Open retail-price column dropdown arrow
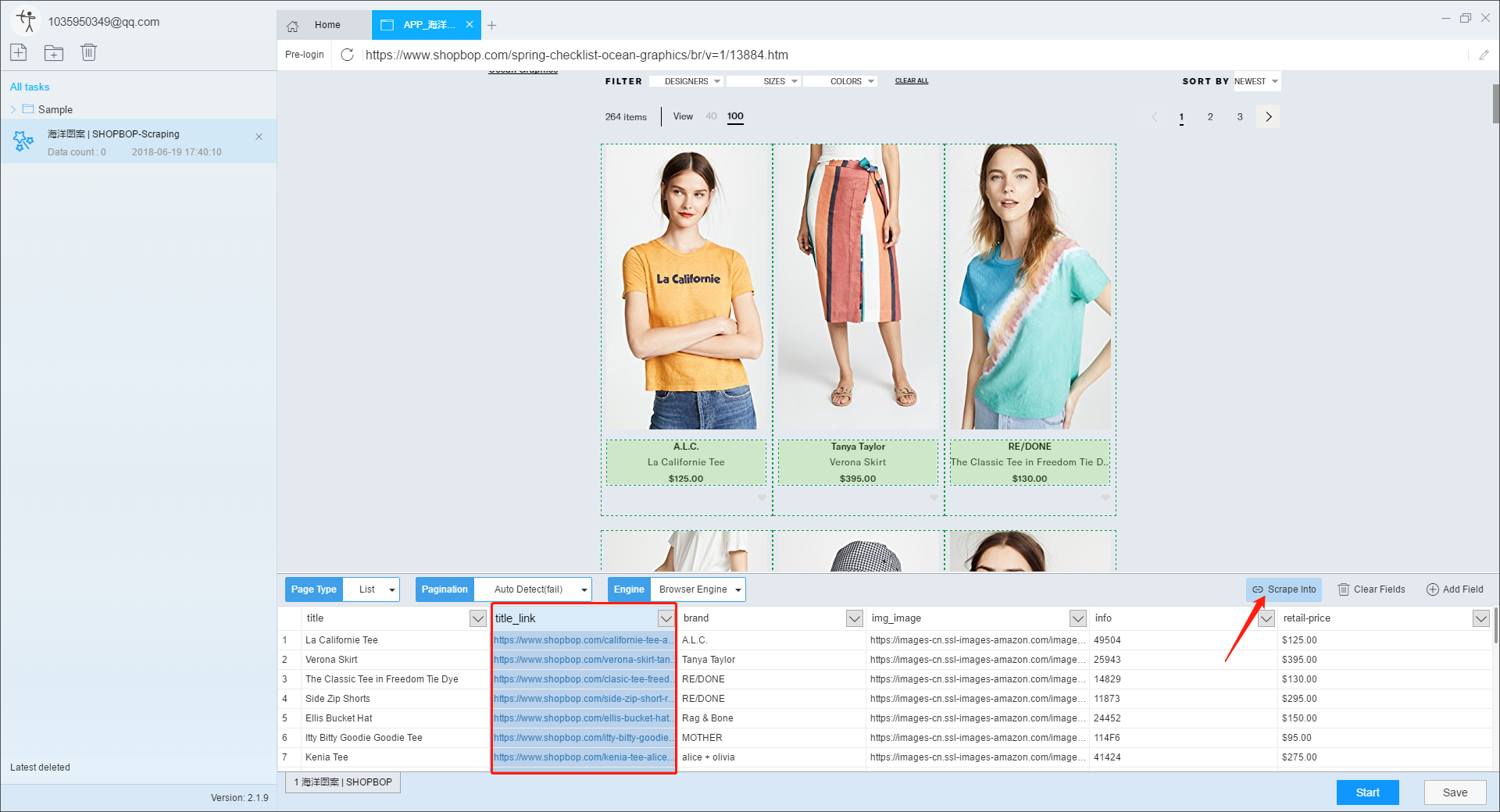This screenshot has width=1500, height=812. click(x=1480, y=618)
